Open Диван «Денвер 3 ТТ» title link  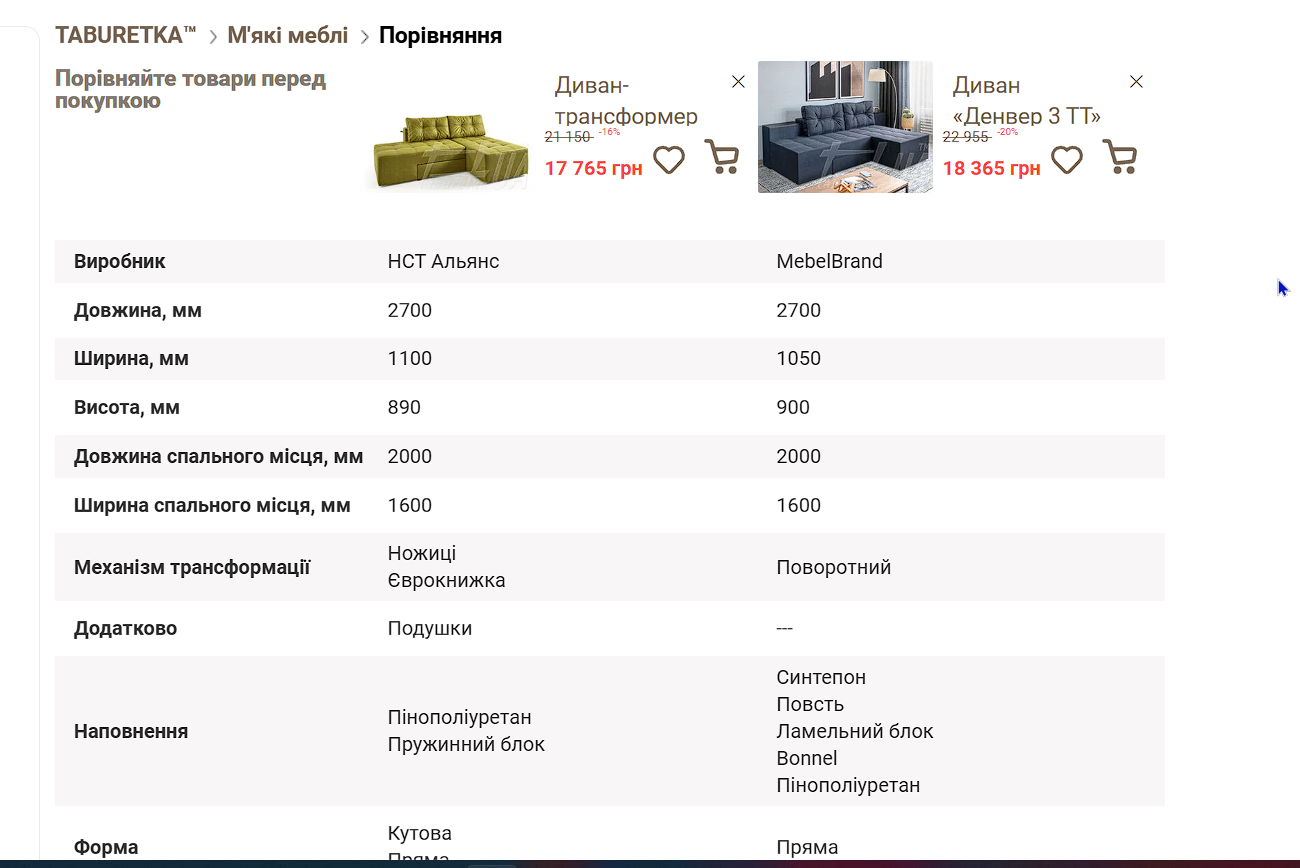click(1026, 100)
